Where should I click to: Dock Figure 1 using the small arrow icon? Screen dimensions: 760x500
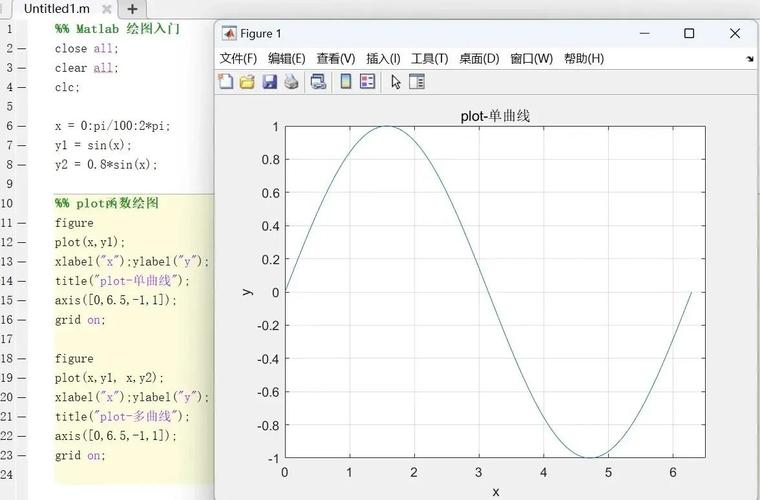pyautogui.click(x=750, y=59)
